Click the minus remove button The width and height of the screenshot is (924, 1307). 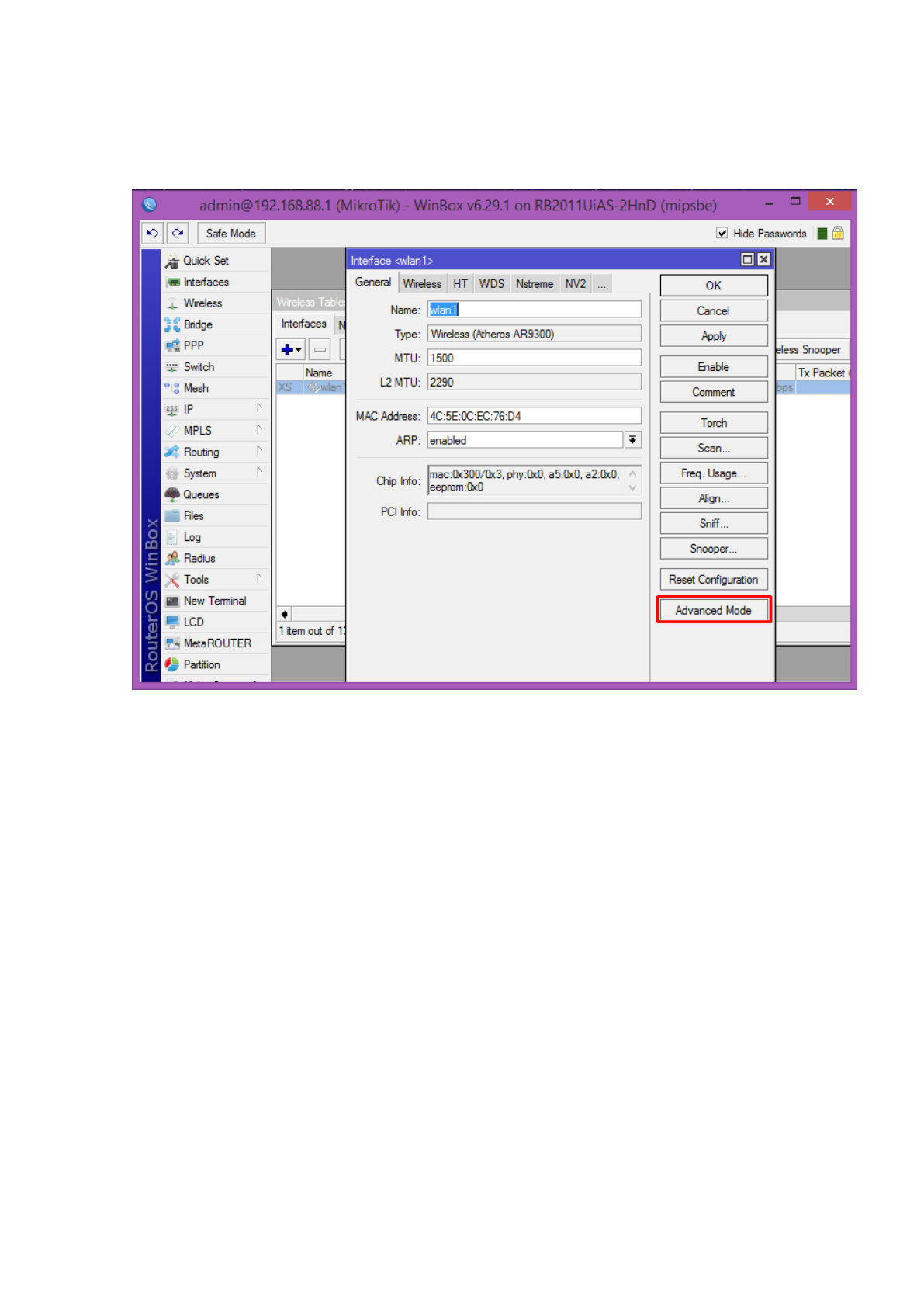pyautogui.click(x=320, y=349)
